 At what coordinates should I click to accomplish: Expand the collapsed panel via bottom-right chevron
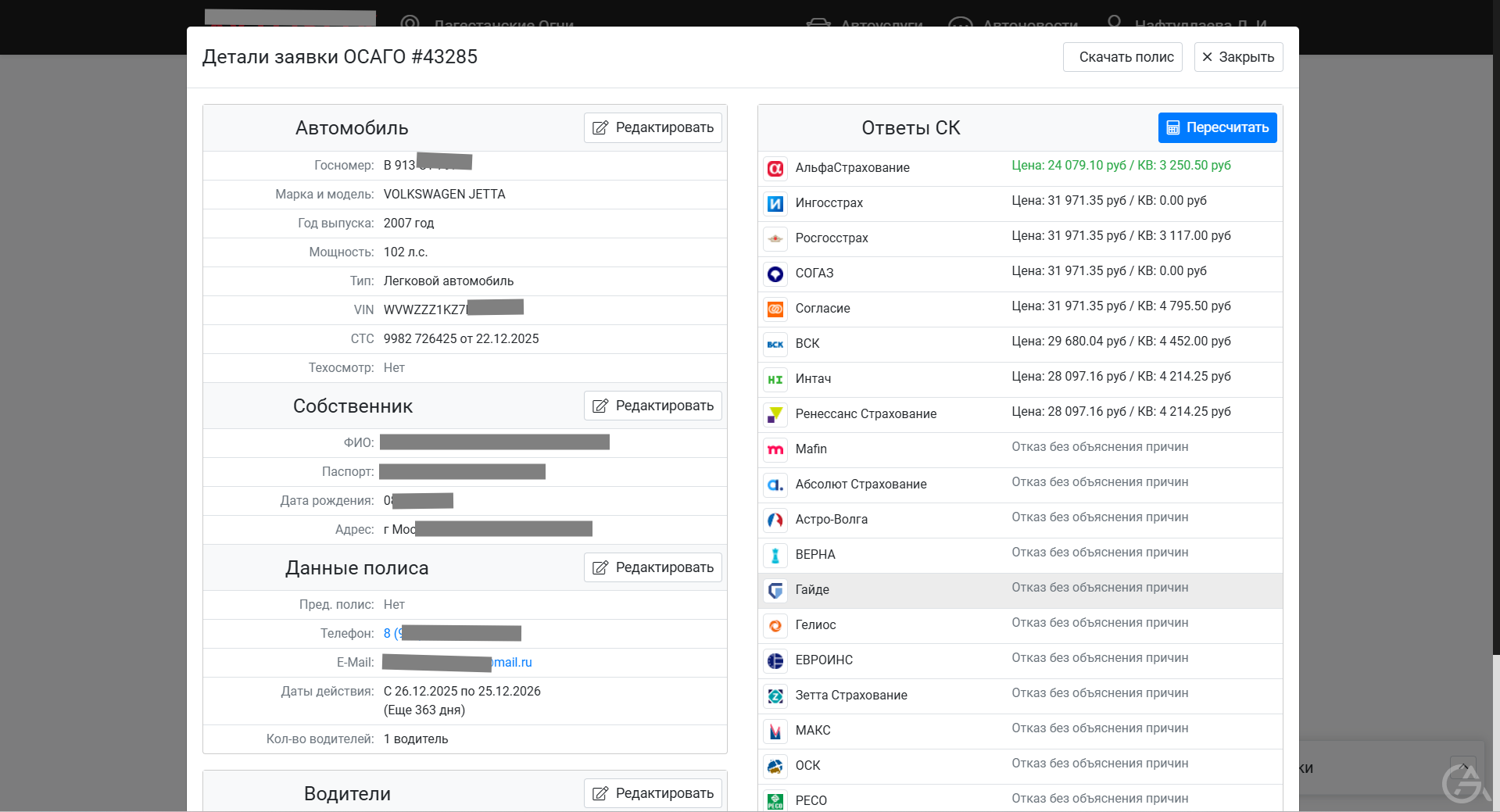[1462, 767]
